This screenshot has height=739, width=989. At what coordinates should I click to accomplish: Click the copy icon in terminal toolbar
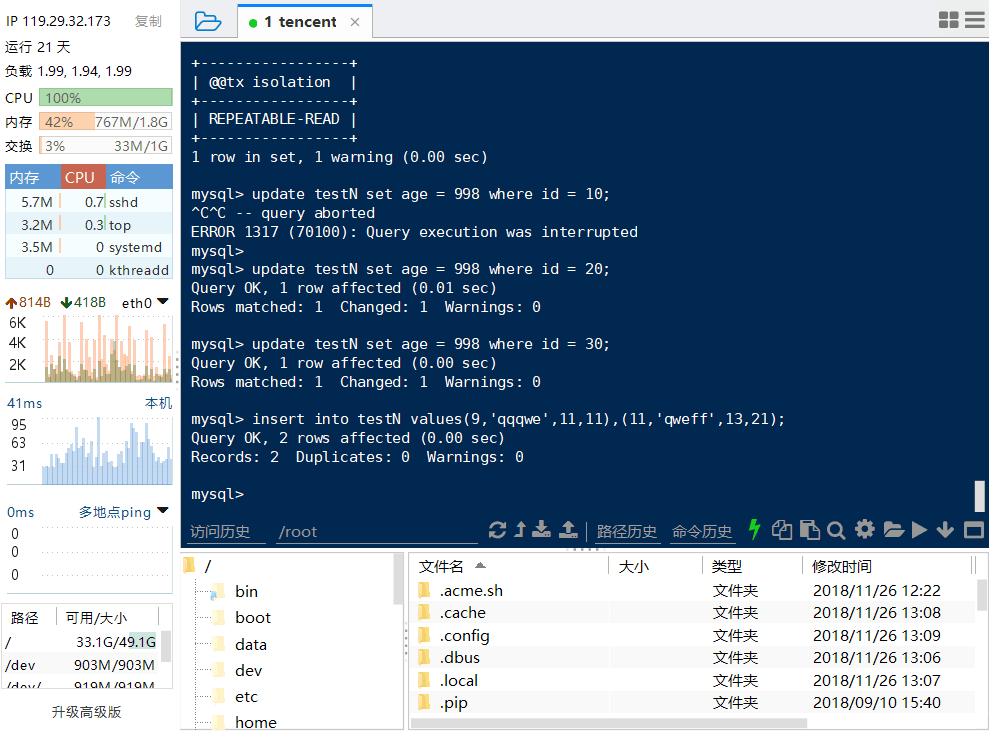click(782, 530)
